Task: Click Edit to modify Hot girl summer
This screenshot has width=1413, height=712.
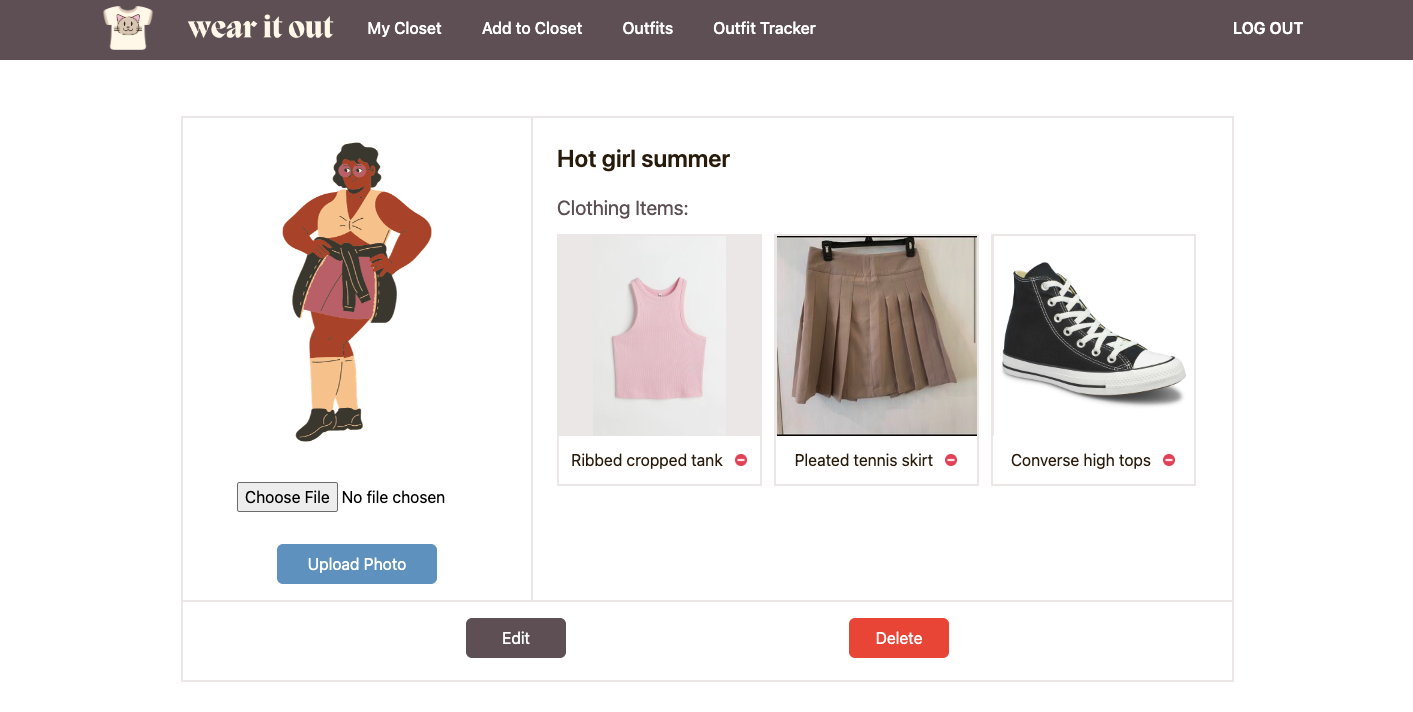Action: 515,637
